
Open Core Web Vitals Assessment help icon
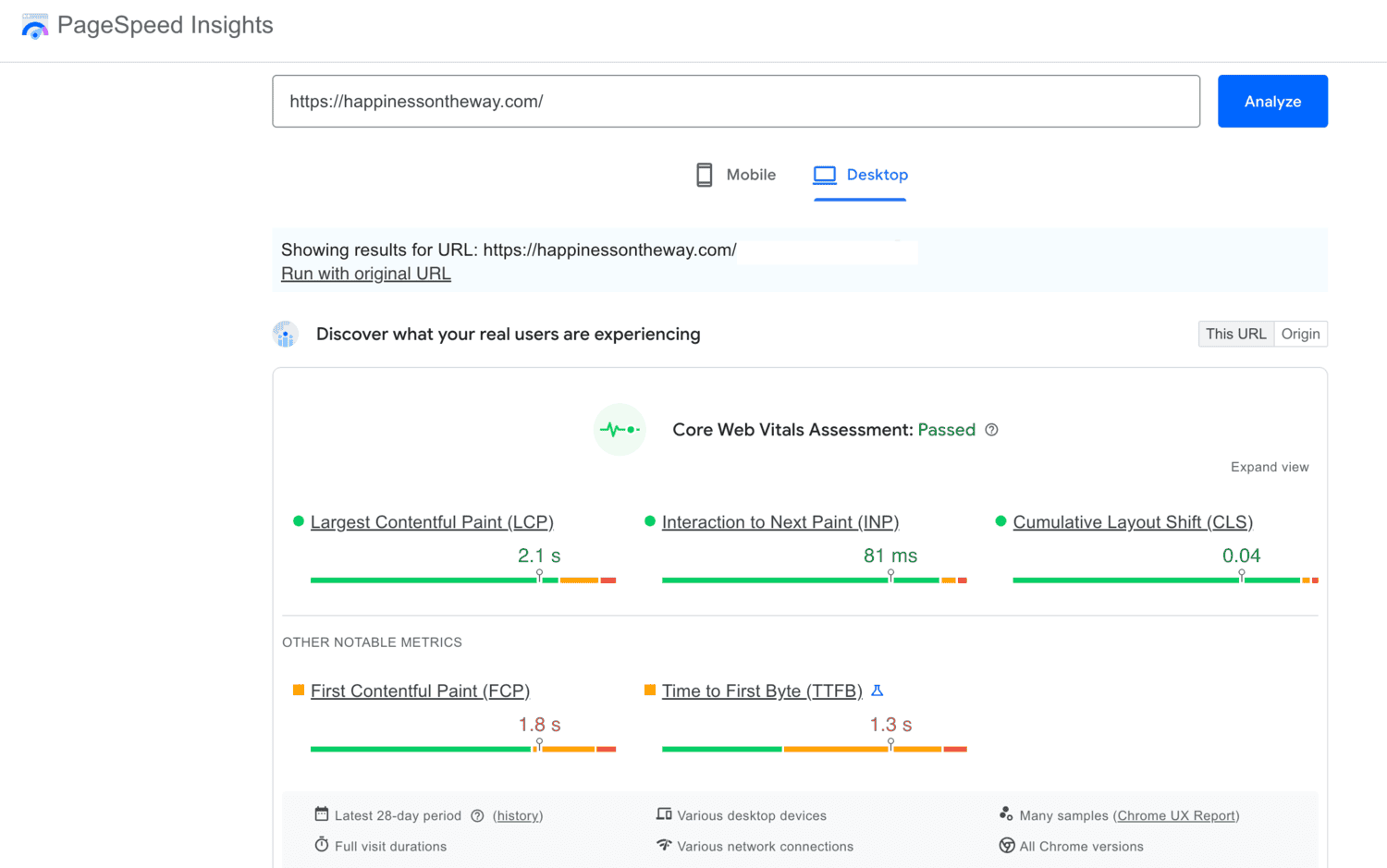tap(991, 430)
